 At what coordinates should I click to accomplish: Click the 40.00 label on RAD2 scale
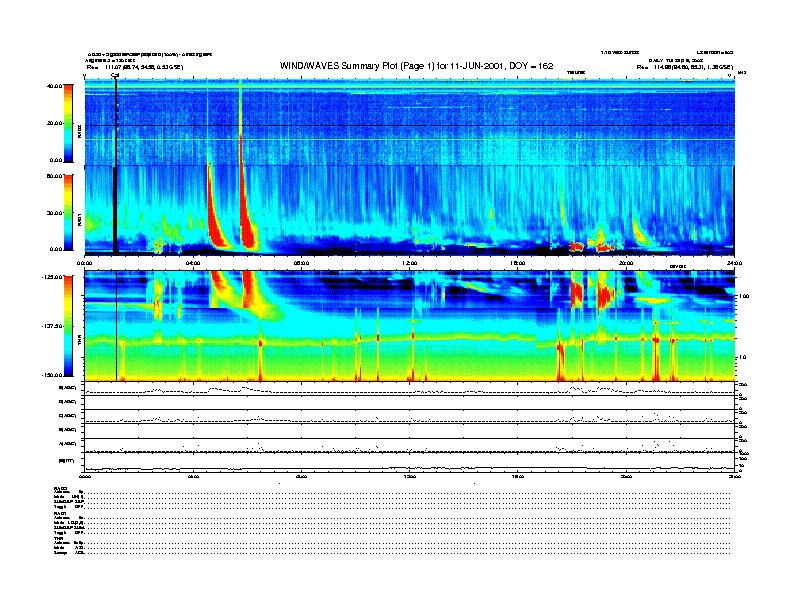tap(54, 86)
